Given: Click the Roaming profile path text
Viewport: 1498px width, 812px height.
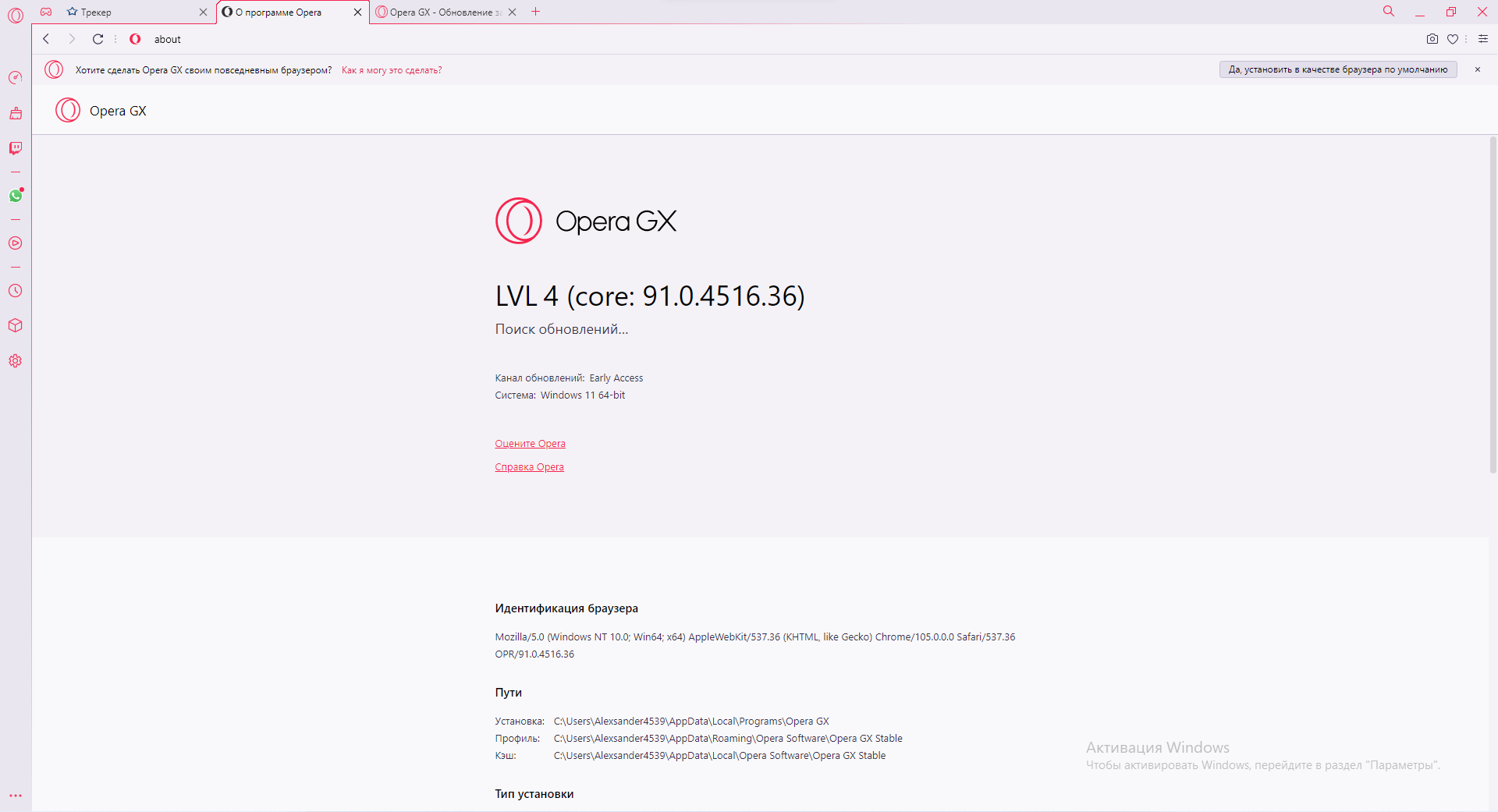Looking at the screenshot, I should pyautogui.click(x=728, y=739).
